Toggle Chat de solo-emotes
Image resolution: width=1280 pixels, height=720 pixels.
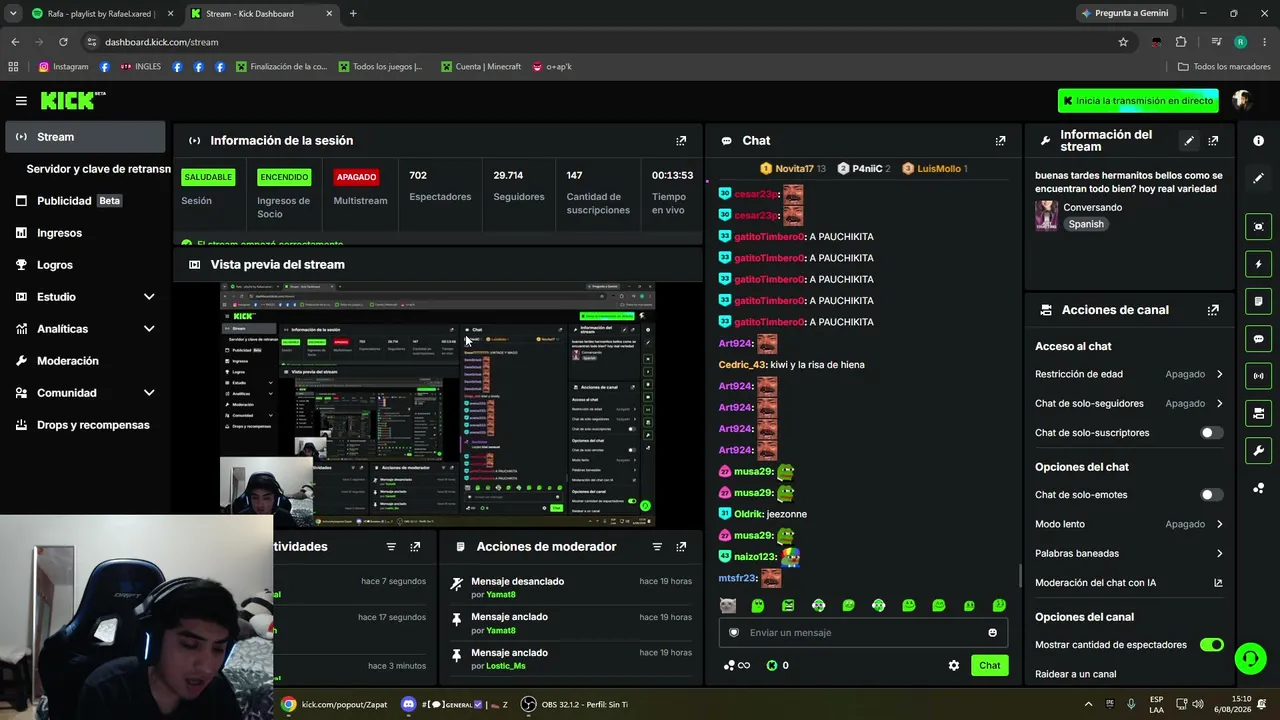tap(1211, 495)
